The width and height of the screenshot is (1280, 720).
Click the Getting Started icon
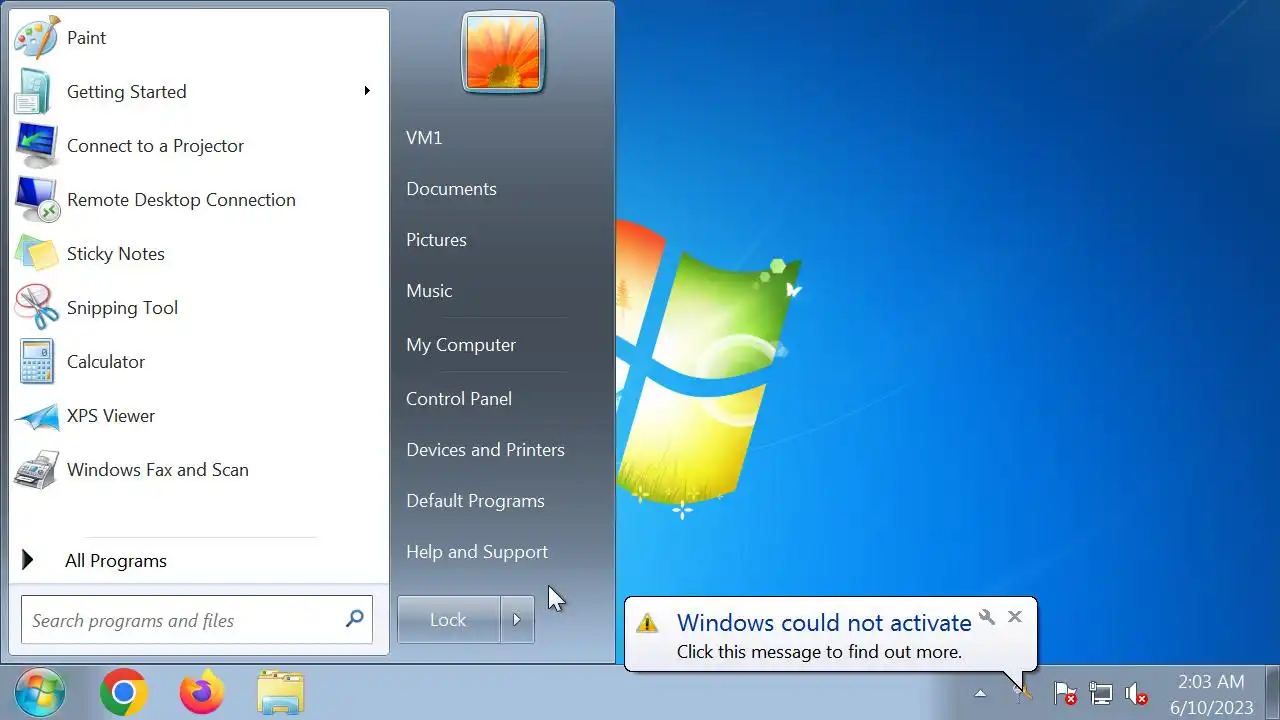tap(35, 92)
